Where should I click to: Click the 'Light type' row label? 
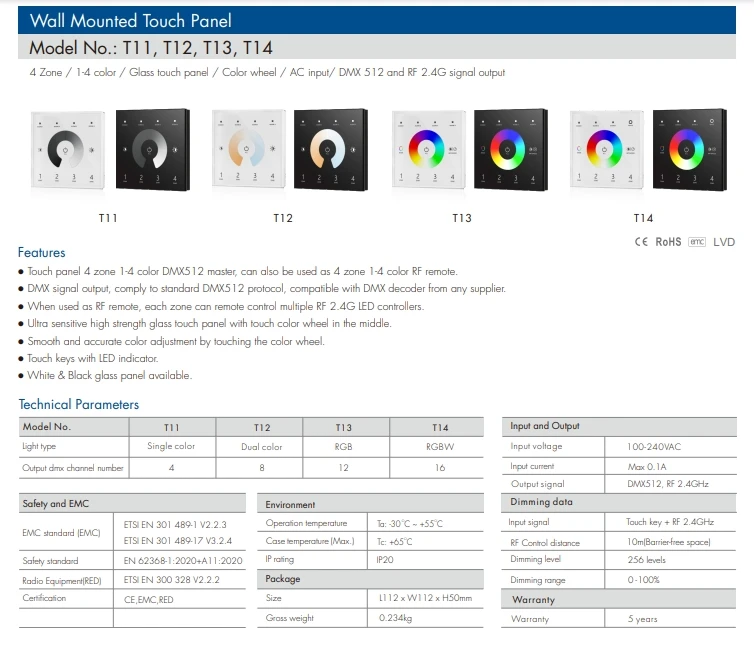click(39, 446)
